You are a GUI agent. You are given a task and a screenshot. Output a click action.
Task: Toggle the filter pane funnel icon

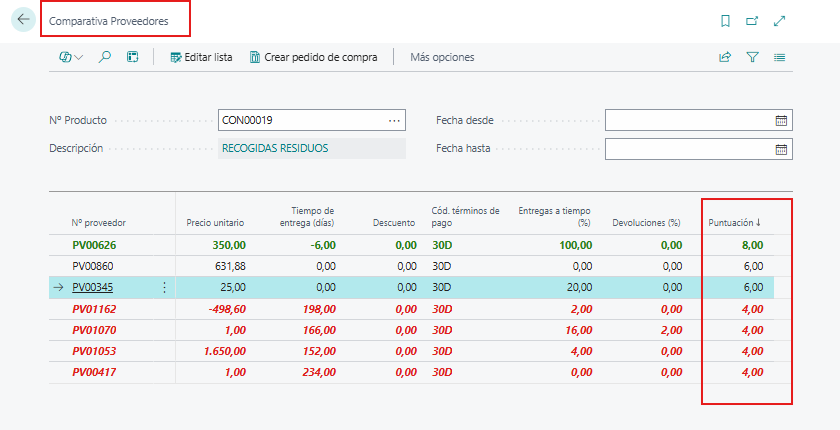click(753, 57)
